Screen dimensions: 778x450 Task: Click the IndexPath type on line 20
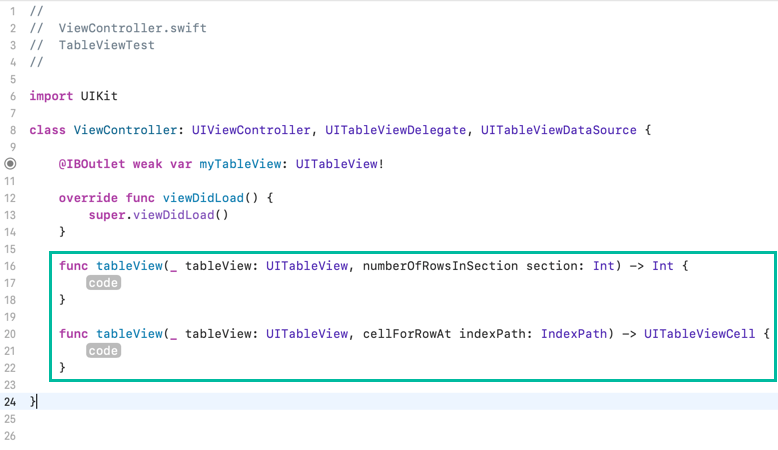[x=574, y=334]
